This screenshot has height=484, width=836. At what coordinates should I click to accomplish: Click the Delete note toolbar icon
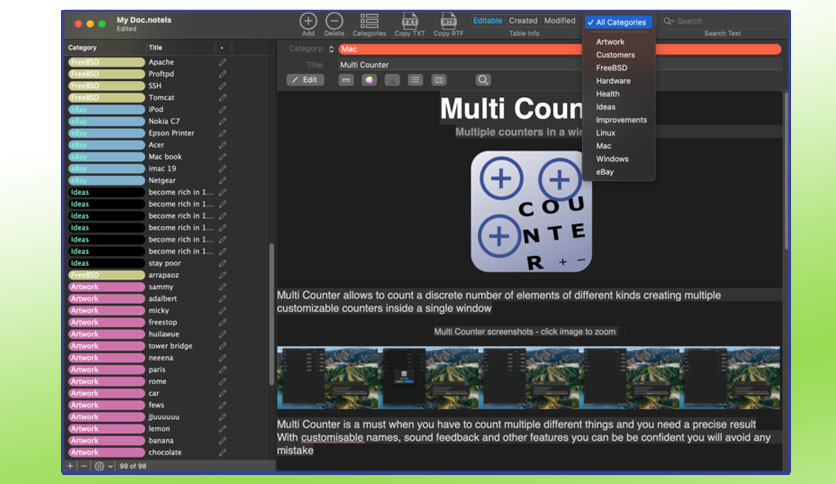click(x=334, y=21)
